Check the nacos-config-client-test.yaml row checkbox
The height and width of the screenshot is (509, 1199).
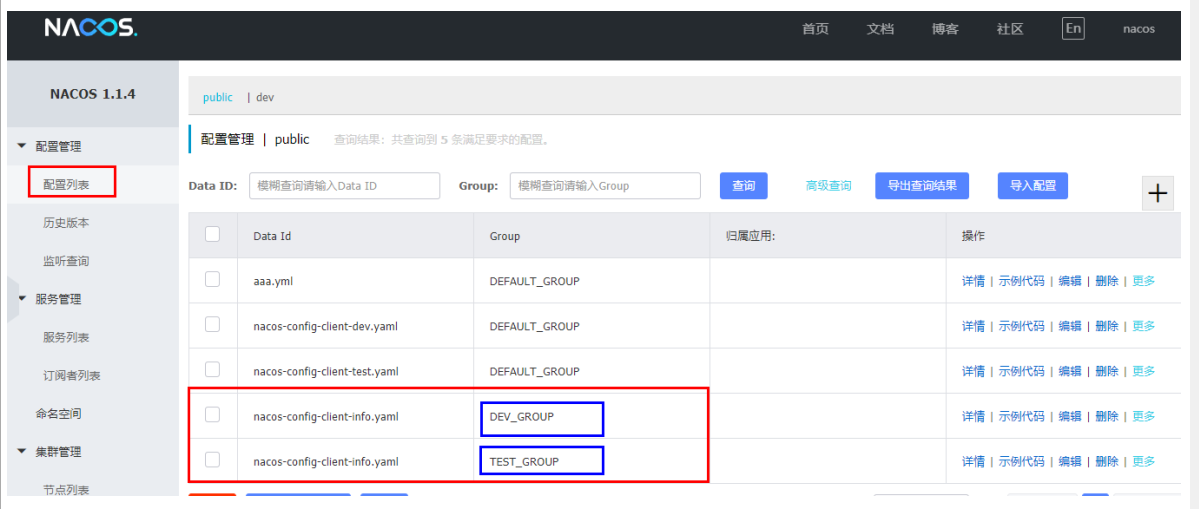[x=213, y=370]
